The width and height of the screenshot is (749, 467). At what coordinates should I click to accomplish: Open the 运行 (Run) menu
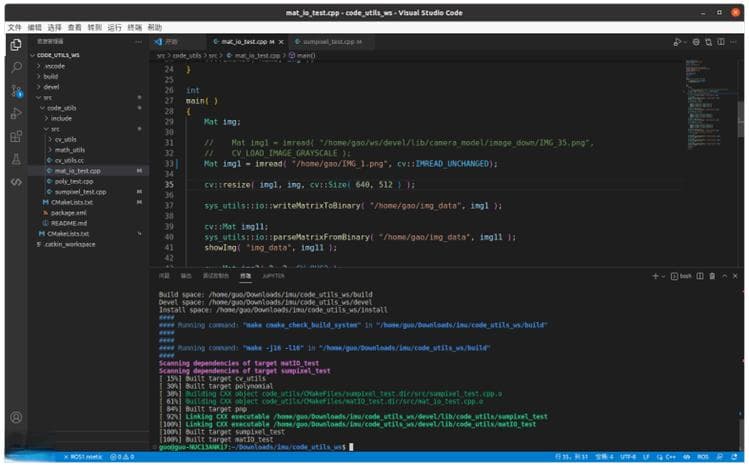115,28
